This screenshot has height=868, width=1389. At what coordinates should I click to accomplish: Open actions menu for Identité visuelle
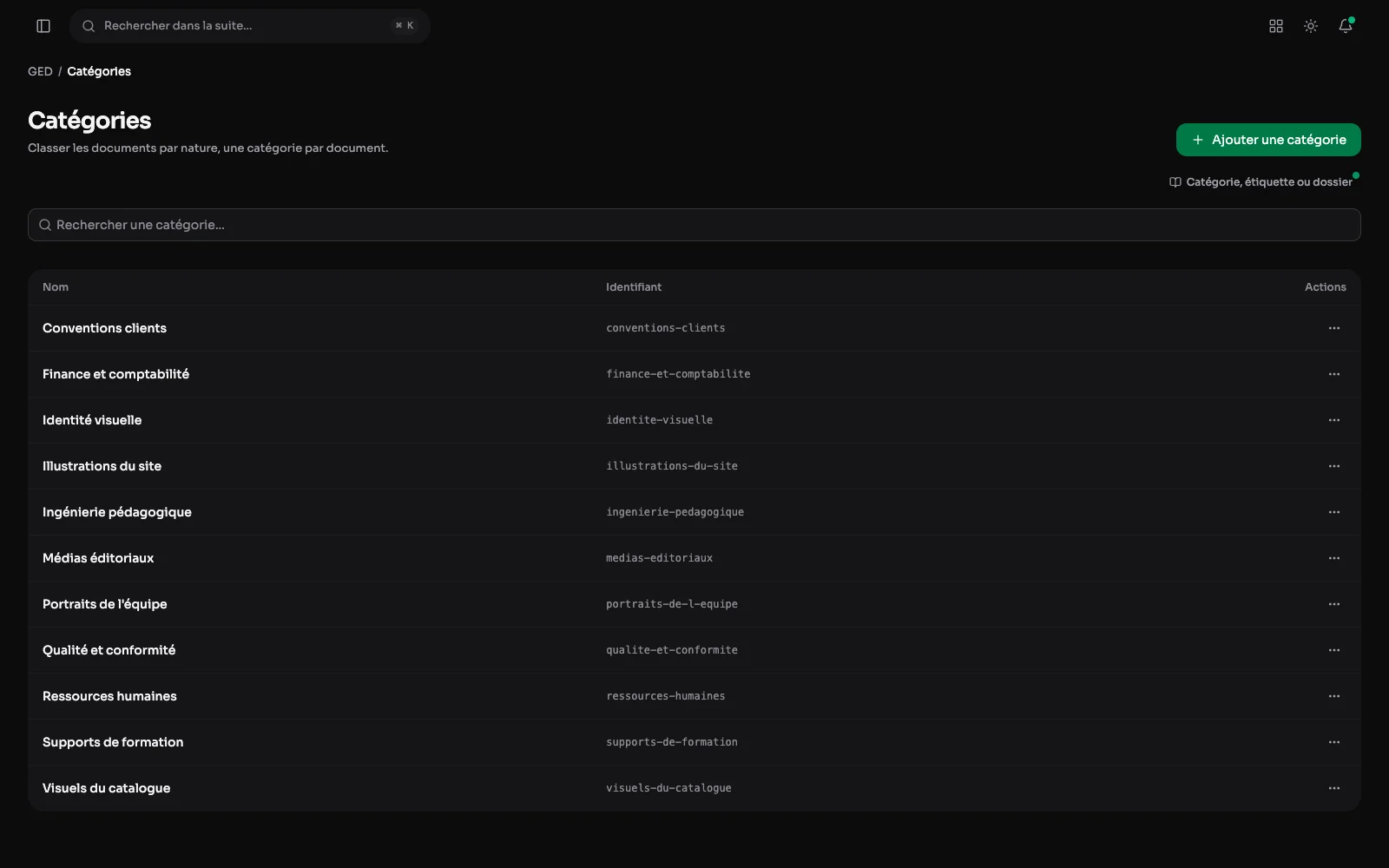coord(1334,420)
